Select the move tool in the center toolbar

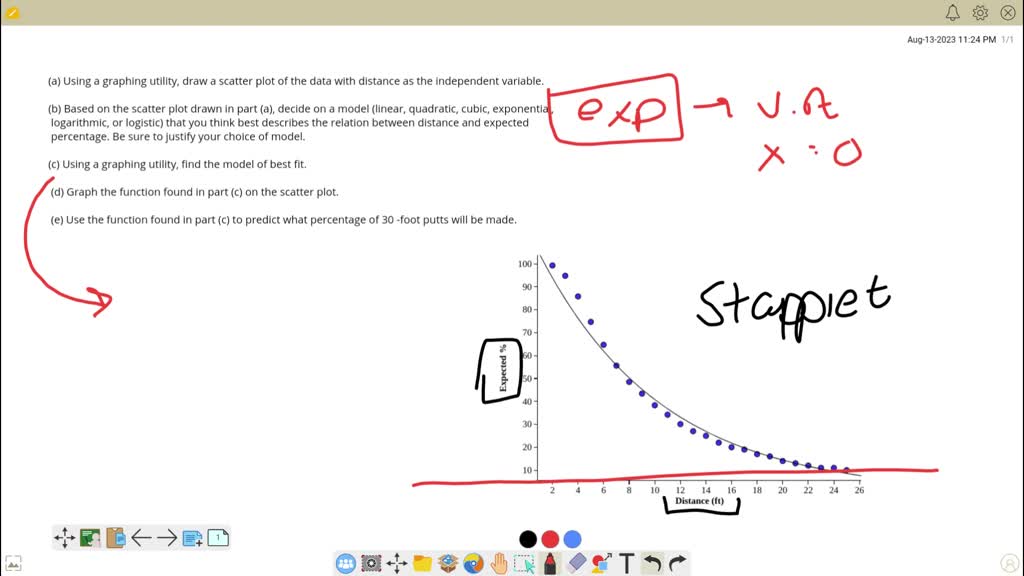pos(396,563)
